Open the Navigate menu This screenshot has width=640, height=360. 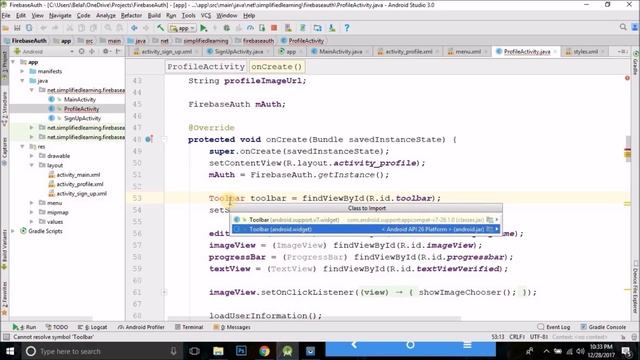60,16
